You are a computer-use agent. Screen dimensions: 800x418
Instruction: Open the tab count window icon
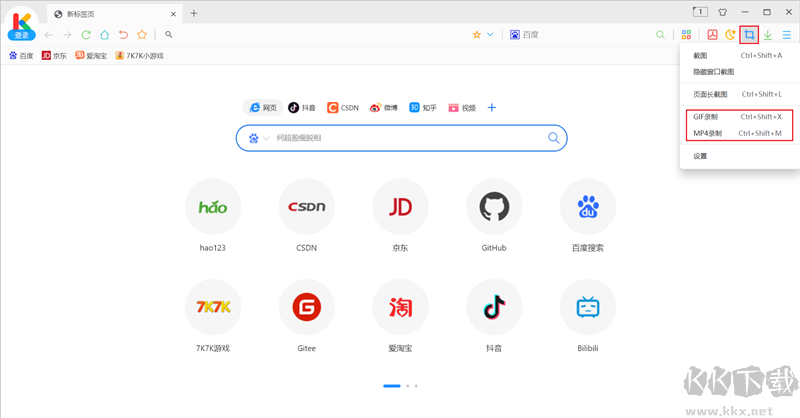click(700, 12)
